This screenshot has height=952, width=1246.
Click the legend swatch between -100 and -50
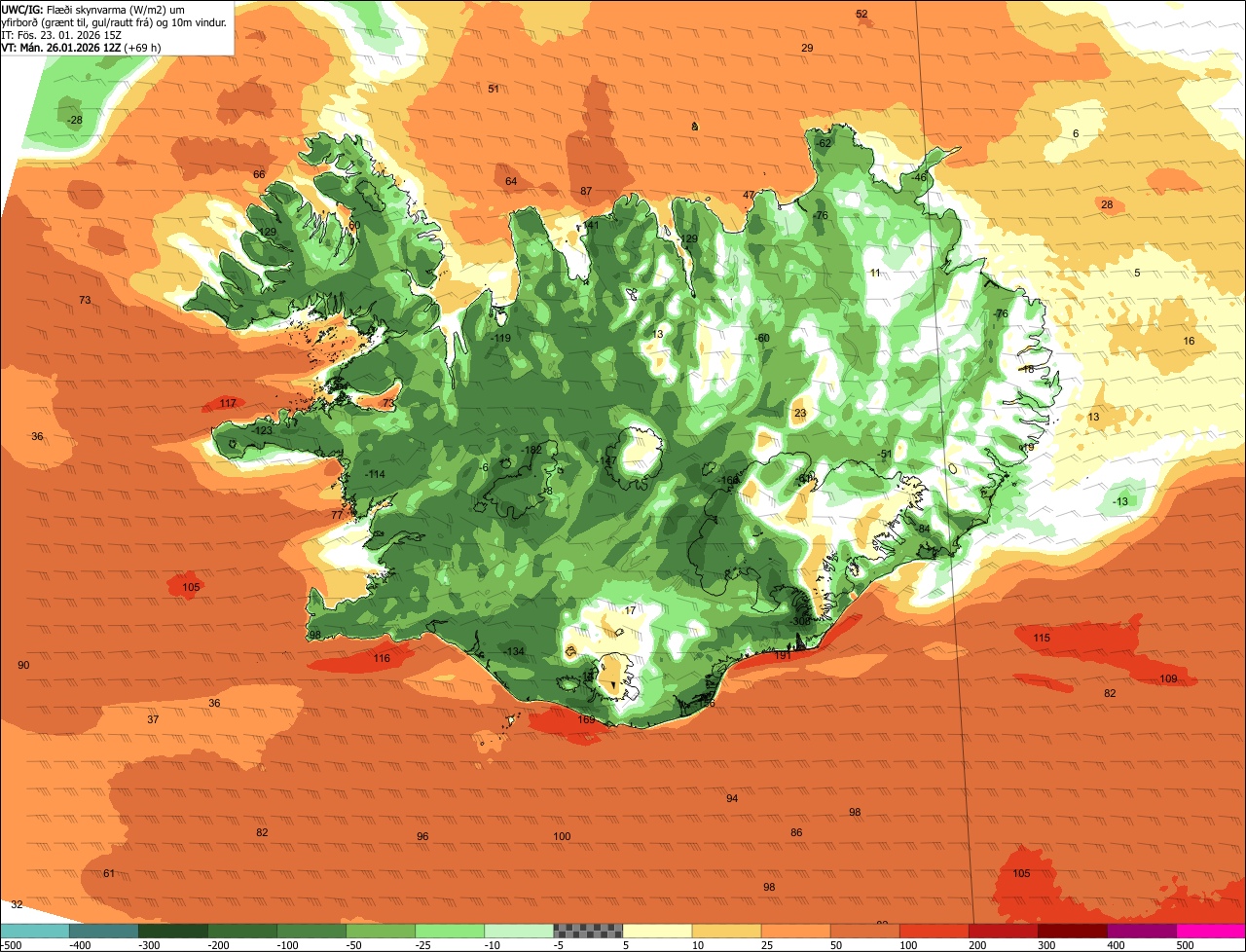pos(311,931)
